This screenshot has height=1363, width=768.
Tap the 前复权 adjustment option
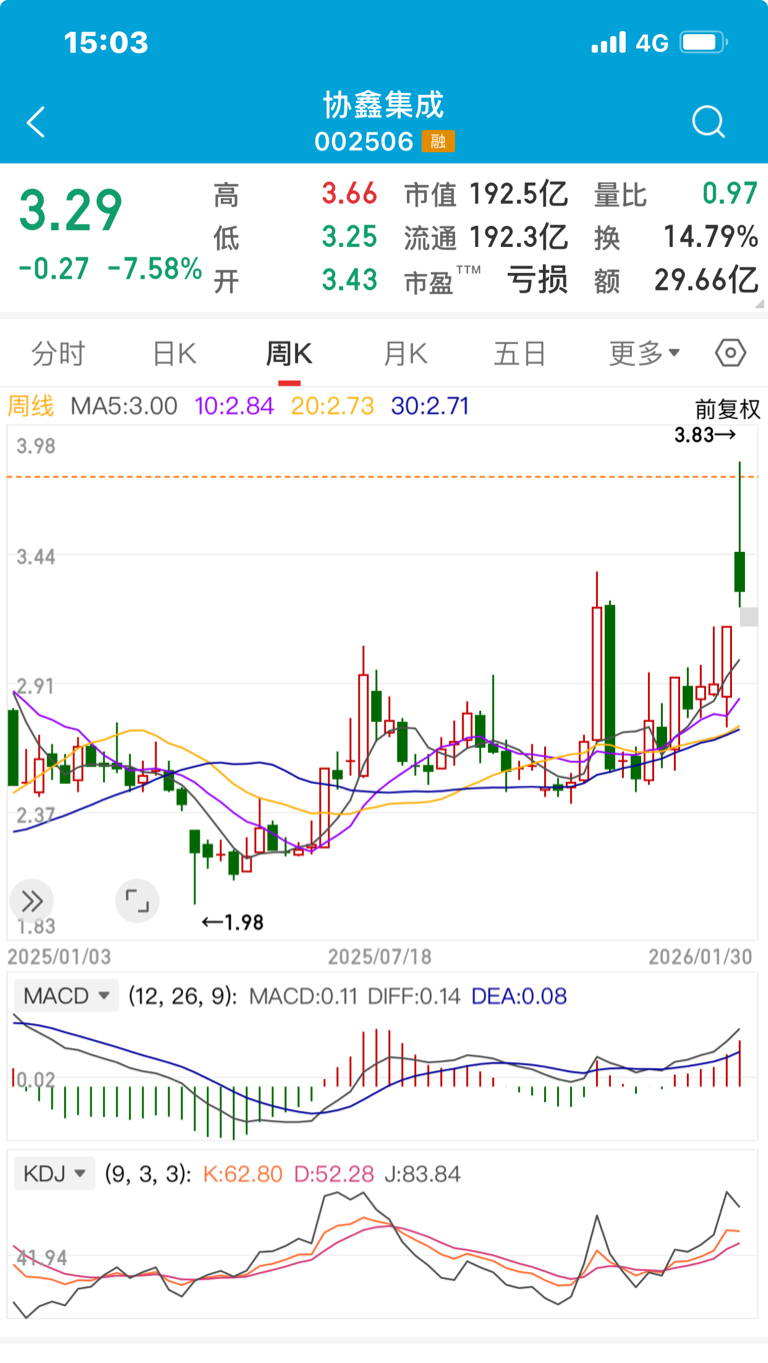pos(728,409)
